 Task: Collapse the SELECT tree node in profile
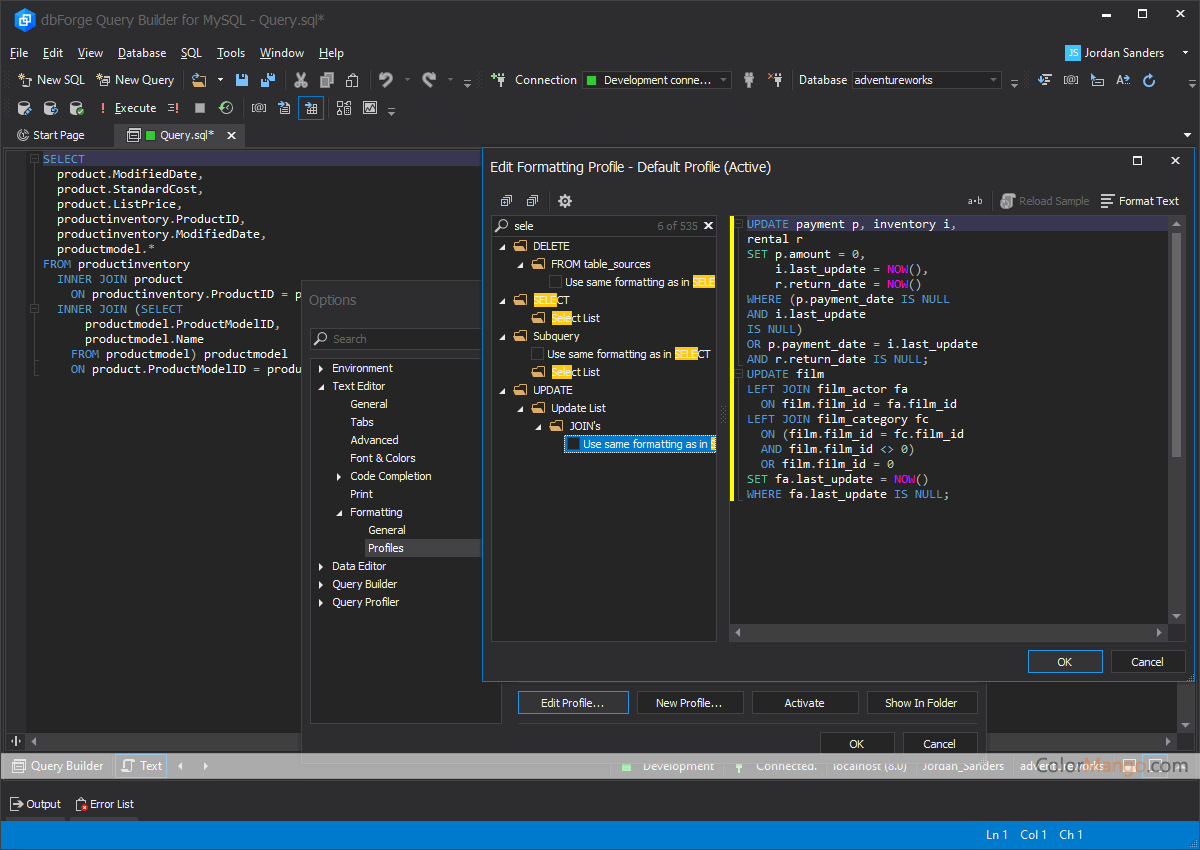tap(502, 300)
